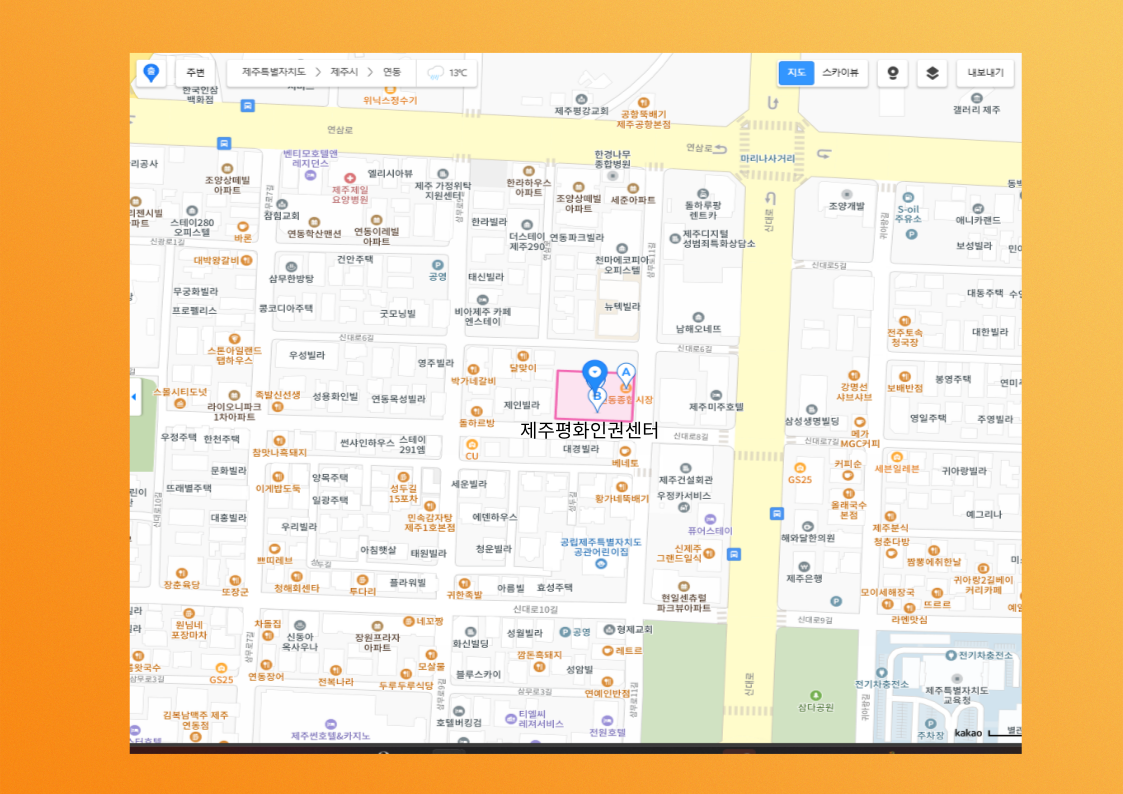Click the CU convenience store icon
This screenshot has height=794, width=1123.
click(x=471, y=445)
